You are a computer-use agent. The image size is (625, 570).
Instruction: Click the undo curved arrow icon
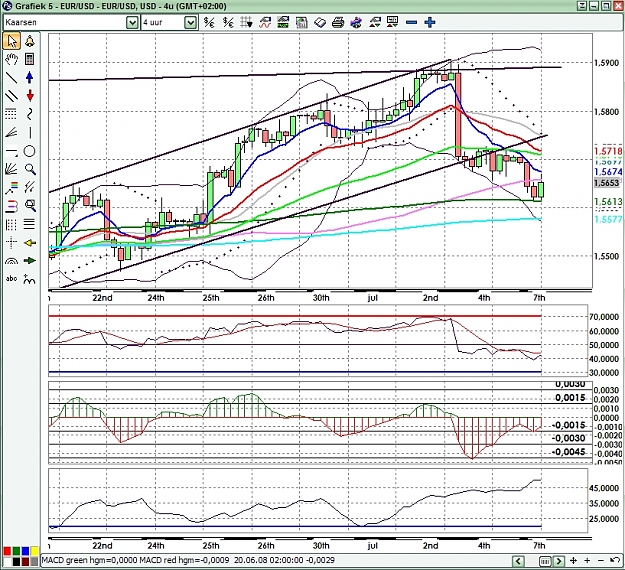[615, 561]
